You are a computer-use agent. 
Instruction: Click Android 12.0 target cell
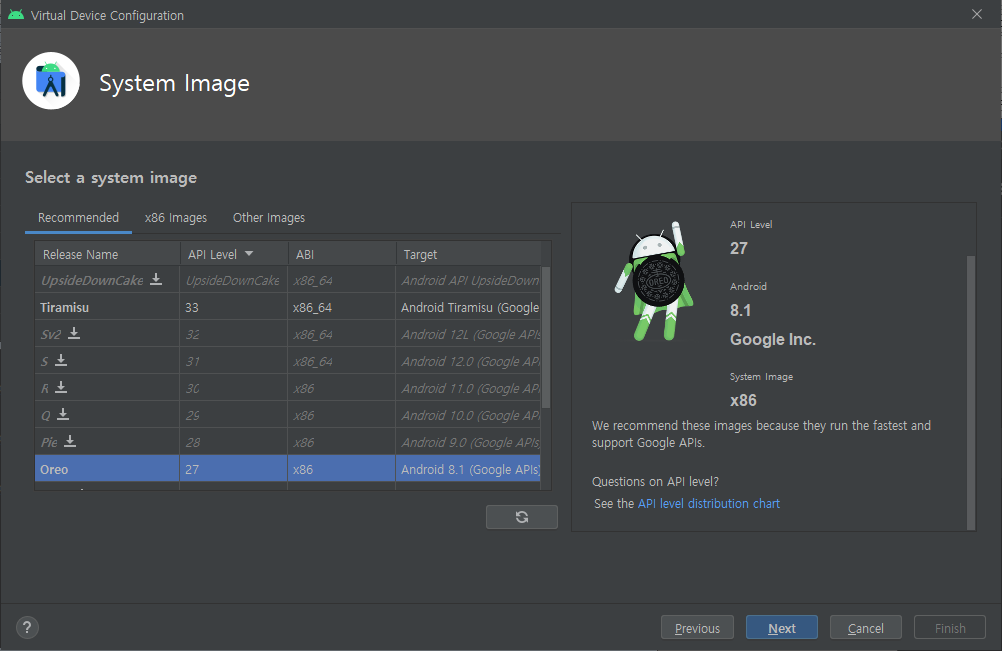pyautogui.click(x=468, y=361)
